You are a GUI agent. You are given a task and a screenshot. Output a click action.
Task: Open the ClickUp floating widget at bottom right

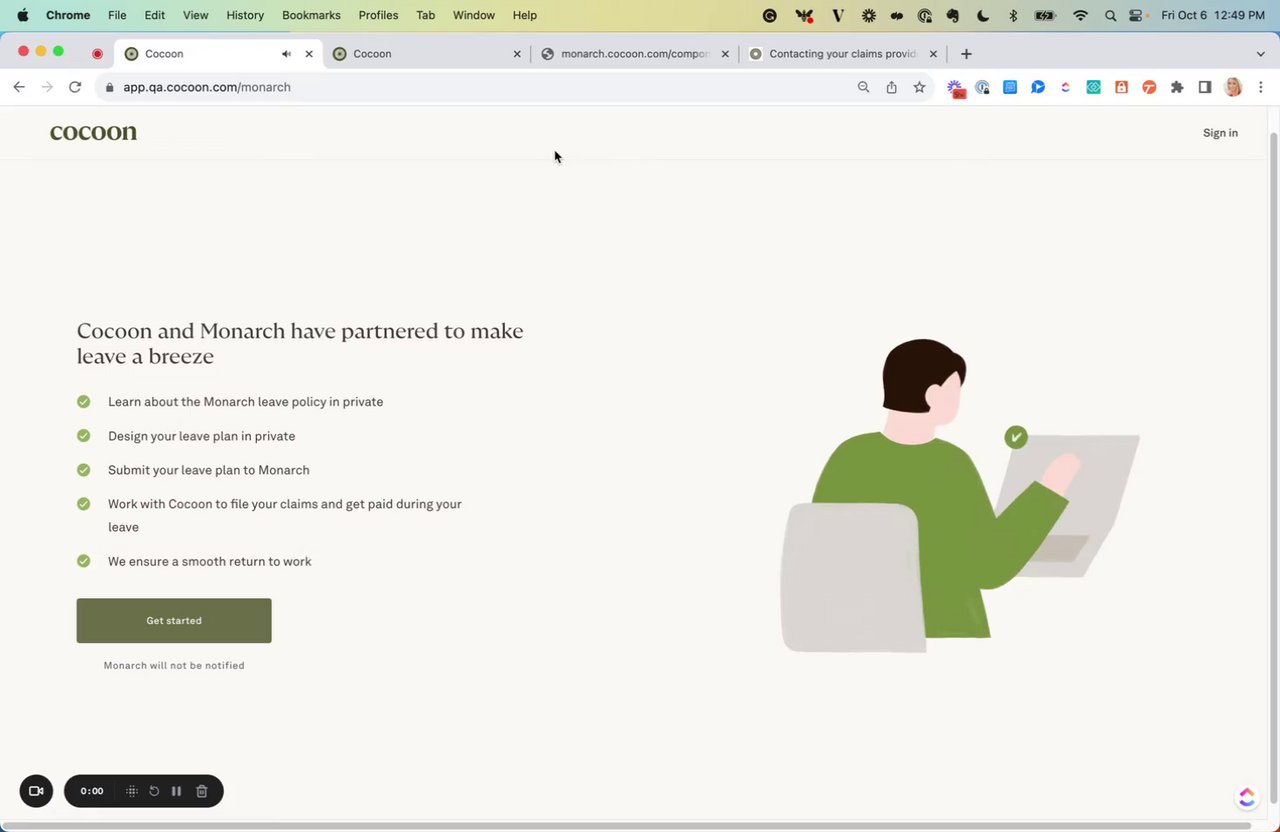tap(1246, 797)
